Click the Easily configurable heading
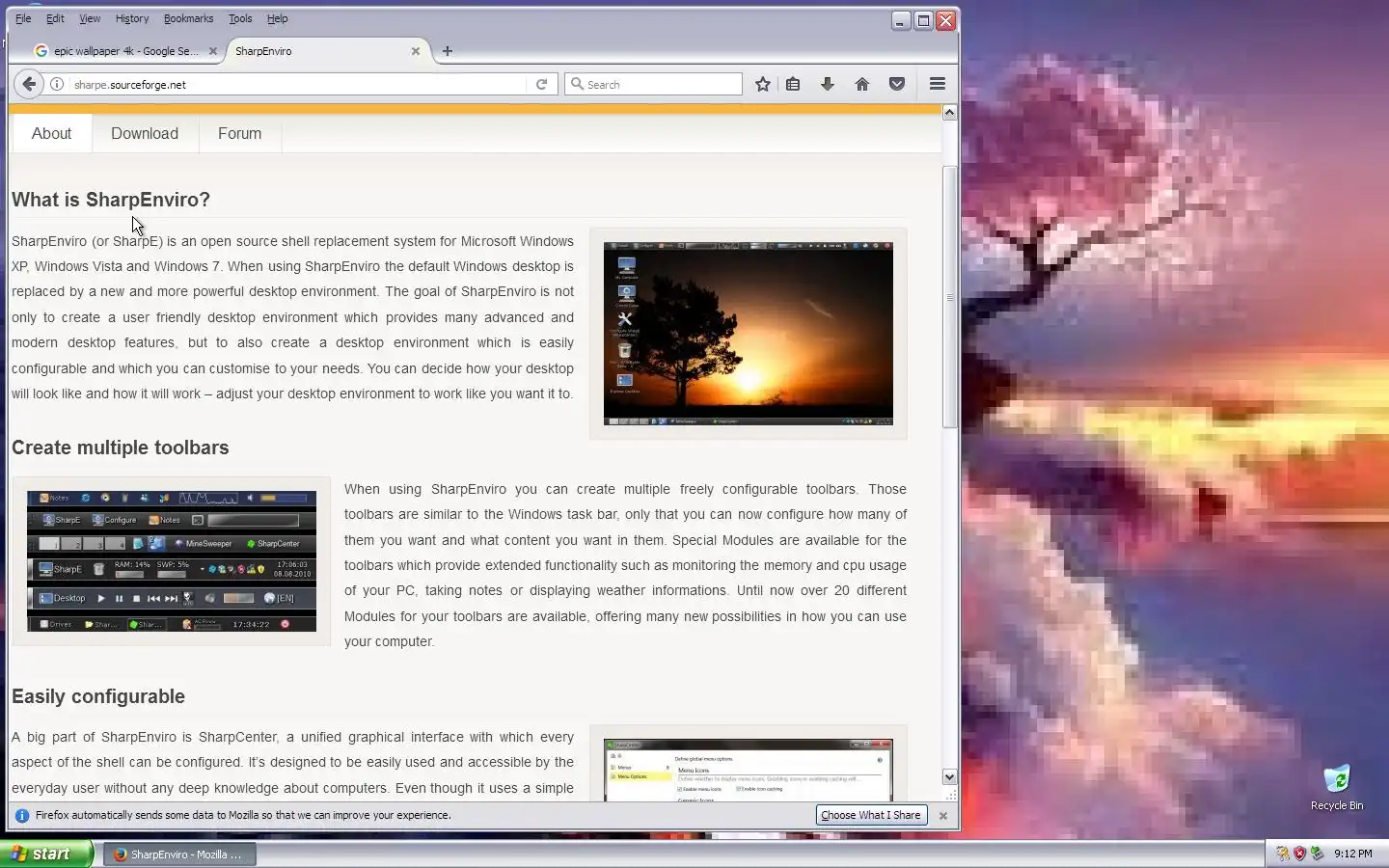1389x868 pixels. pos(98,696)
